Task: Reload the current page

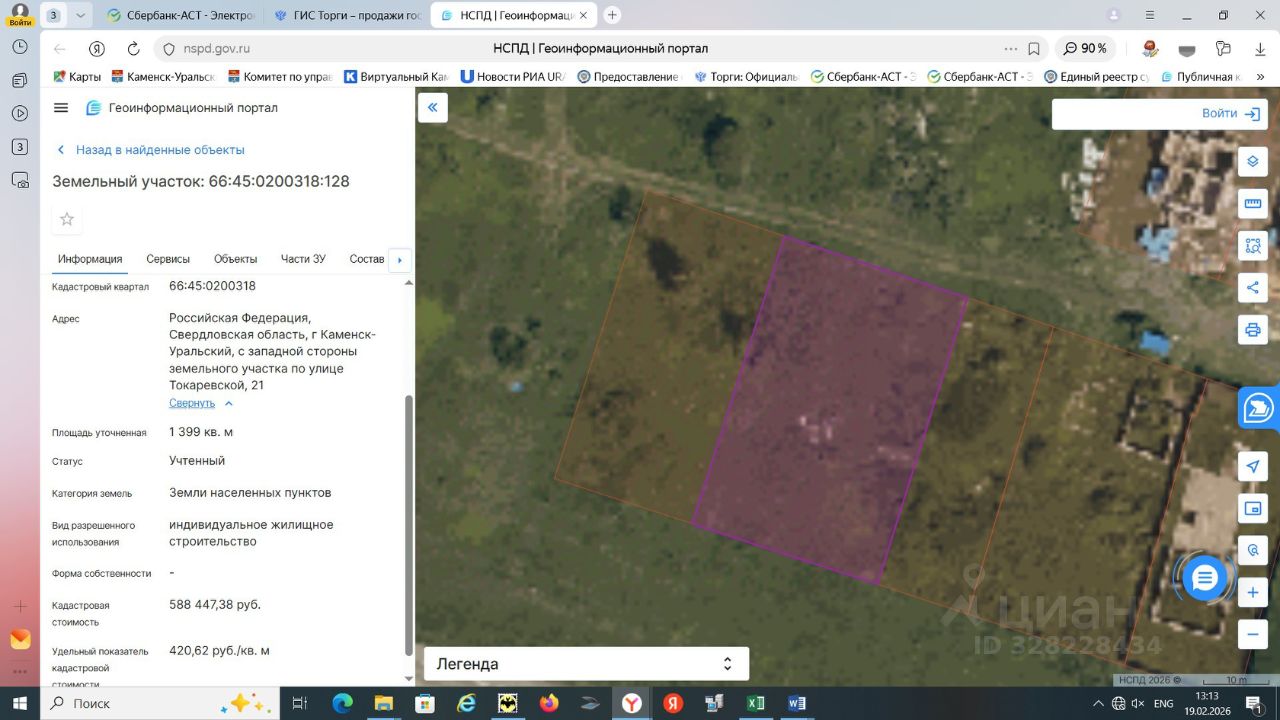Action: [133, 49]
